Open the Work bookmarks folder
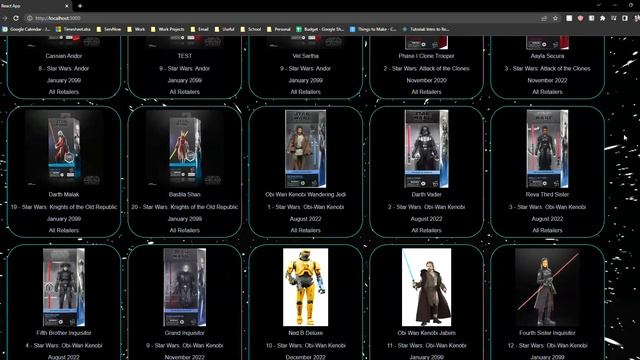Image resolution: width=640 pixels, height=360 pixels. tap(136, 29)
